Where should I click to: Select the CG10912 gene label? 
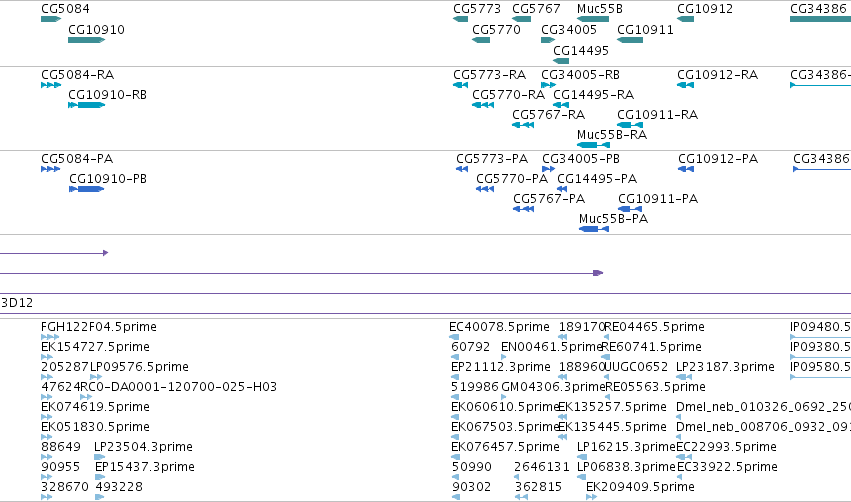click(705, 9)
